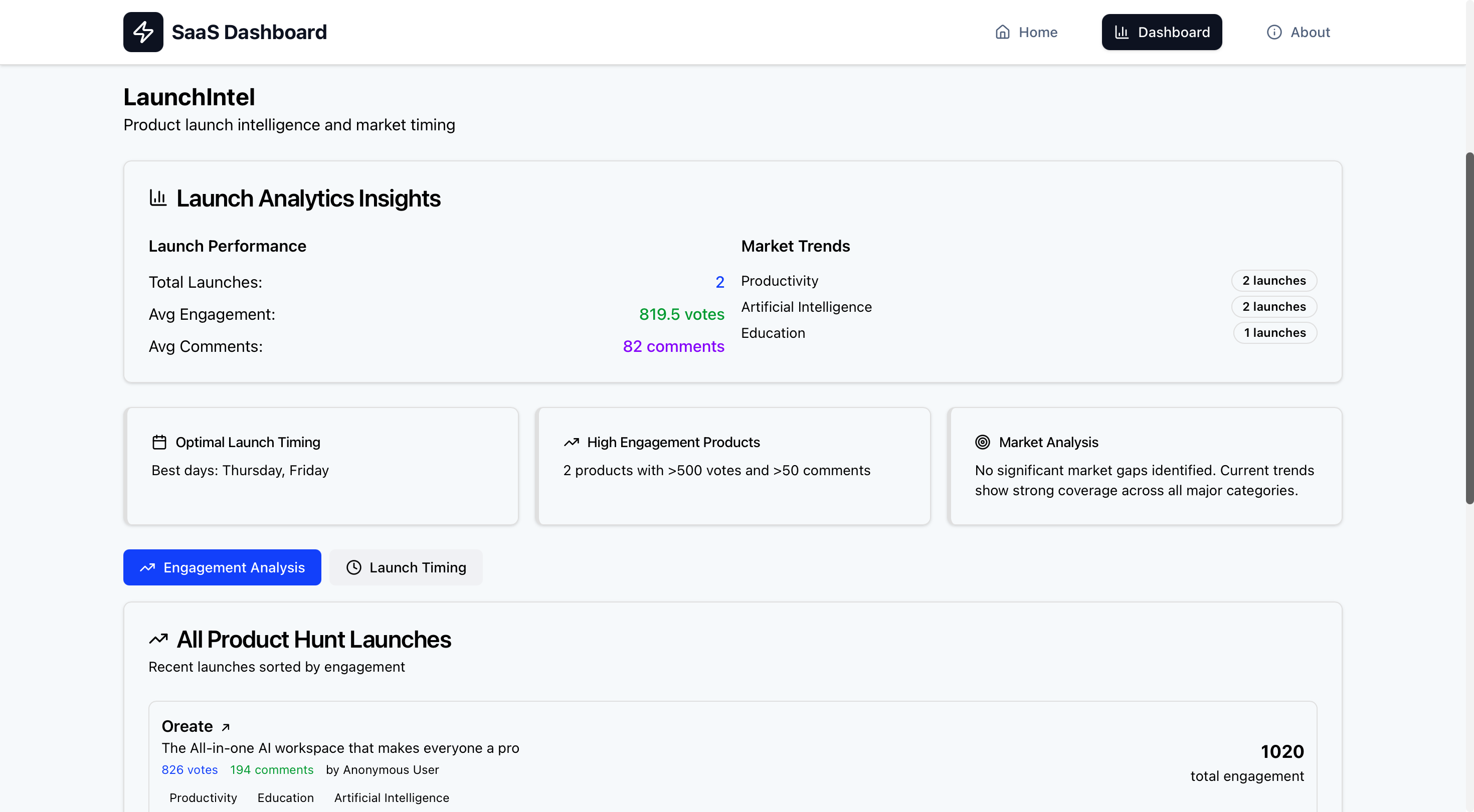Click the clock icon on Launch Timing

coord(353,567)
